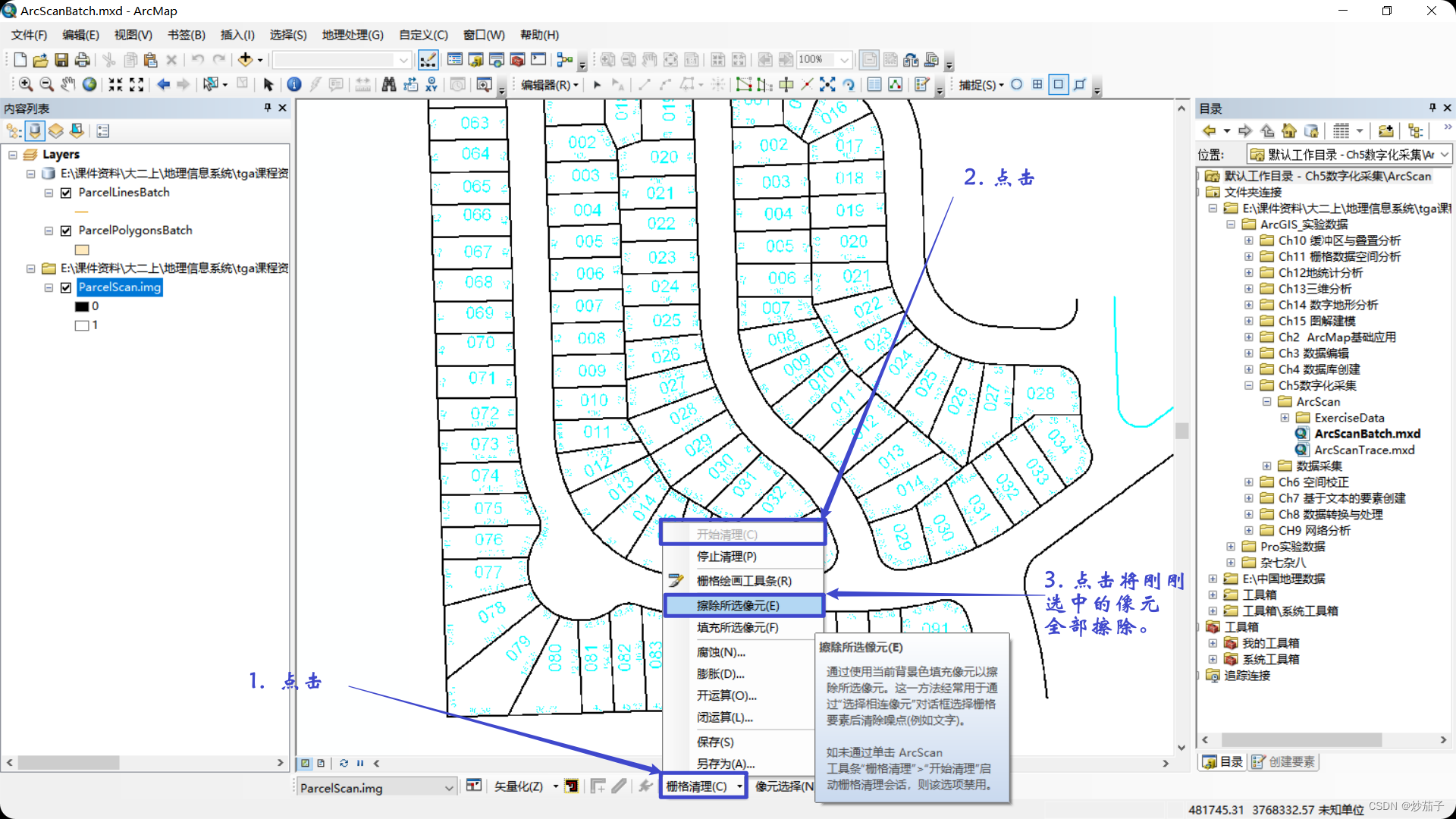This screenshot has width=1456, height=819.
Task: Switch to Data View button
Action: (306, 763)
